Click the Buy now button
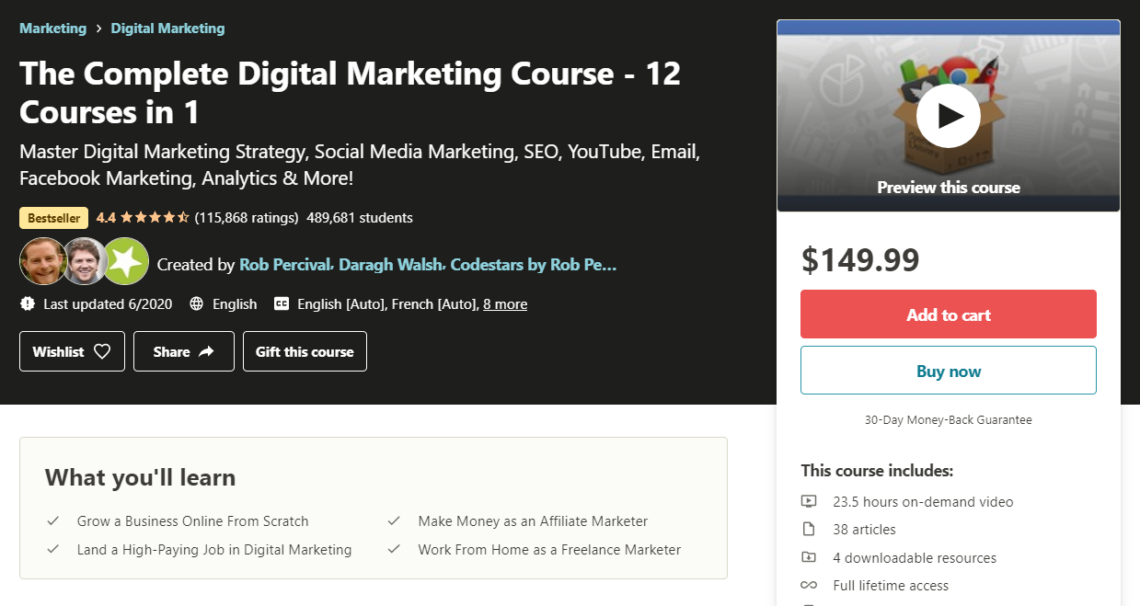Screen dimensions: 1140x606 948,370
